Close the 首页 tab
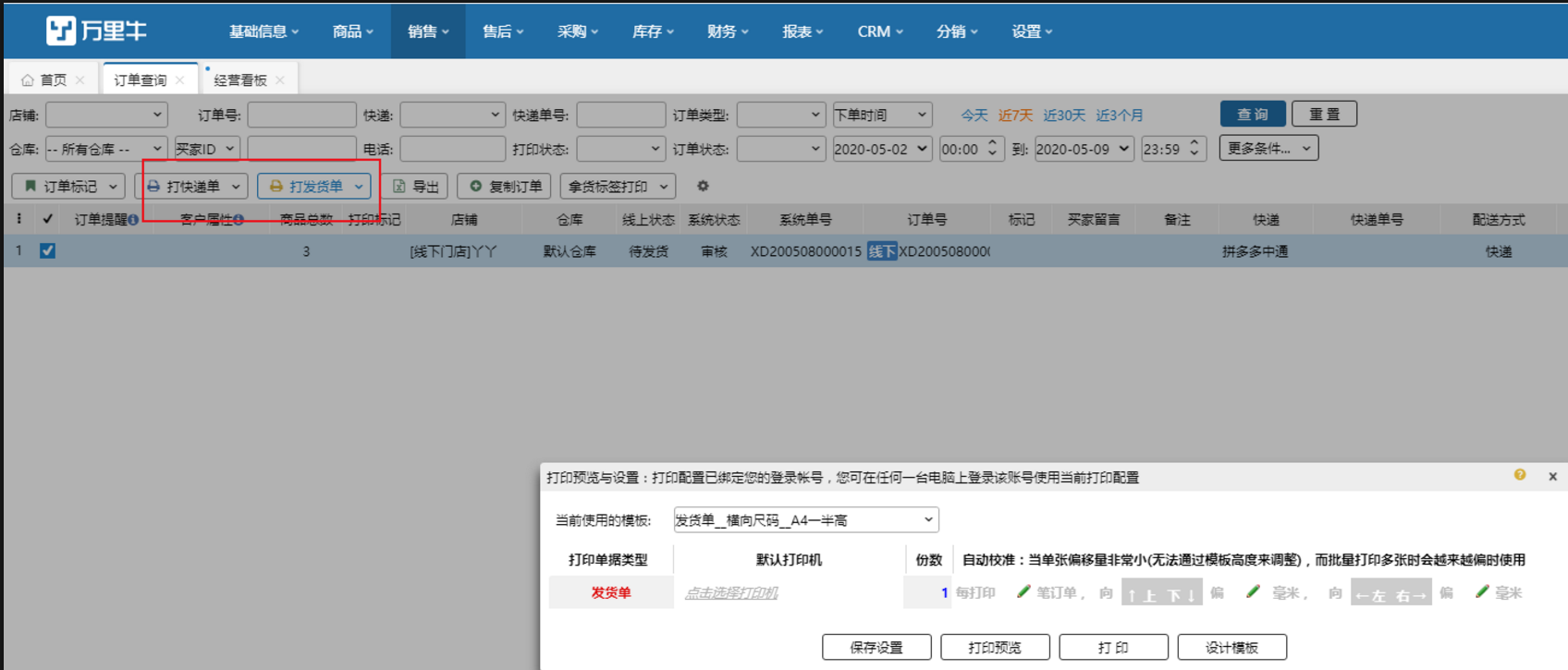 80,80
